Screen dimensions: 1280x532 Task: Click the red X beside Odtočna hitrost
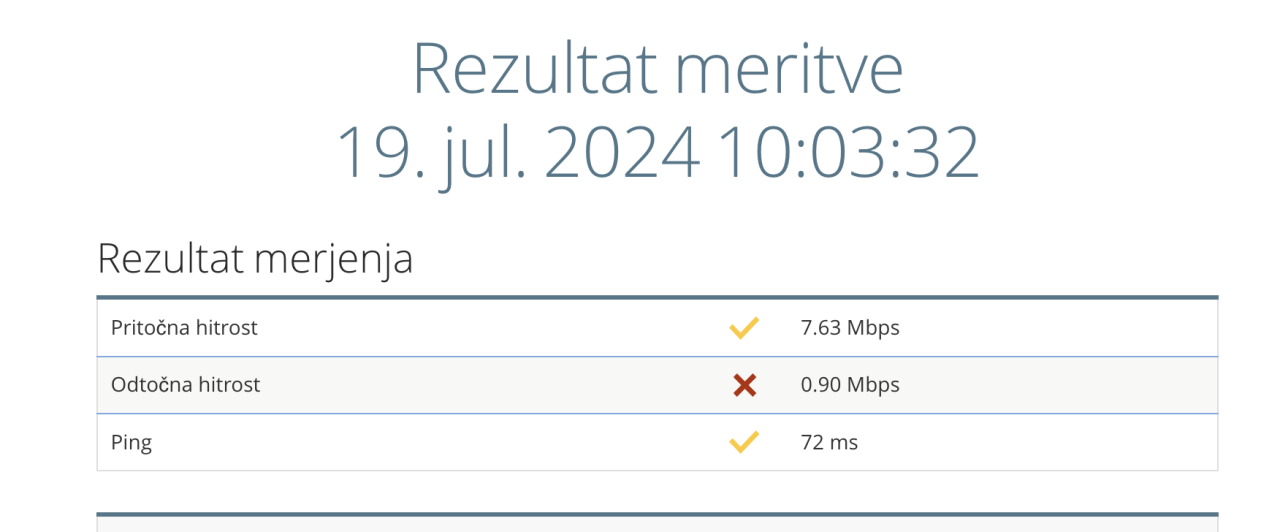(744, 385)
